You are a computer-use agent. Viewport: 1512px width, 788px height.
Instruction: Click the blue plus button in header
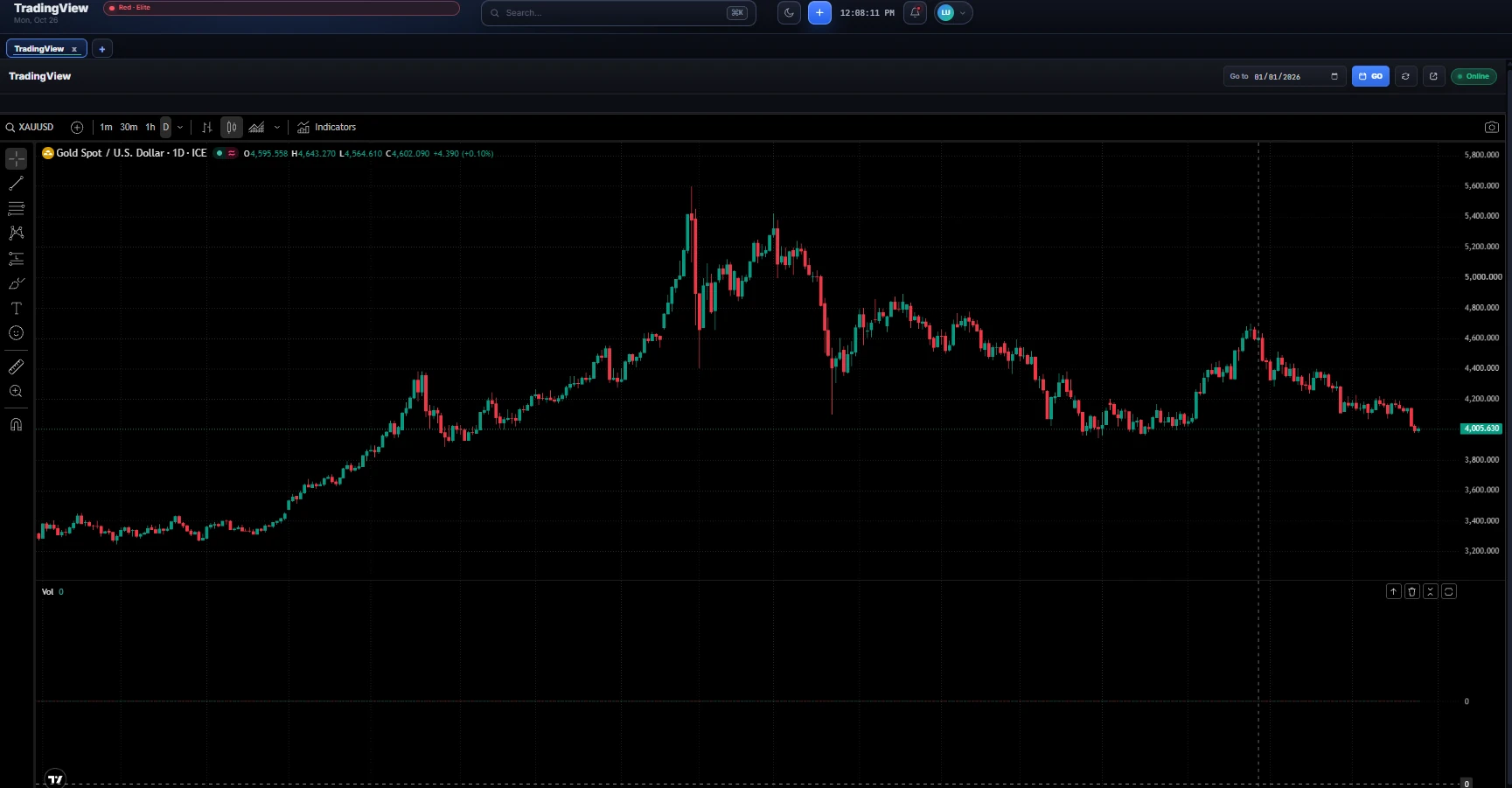point(819,13)
